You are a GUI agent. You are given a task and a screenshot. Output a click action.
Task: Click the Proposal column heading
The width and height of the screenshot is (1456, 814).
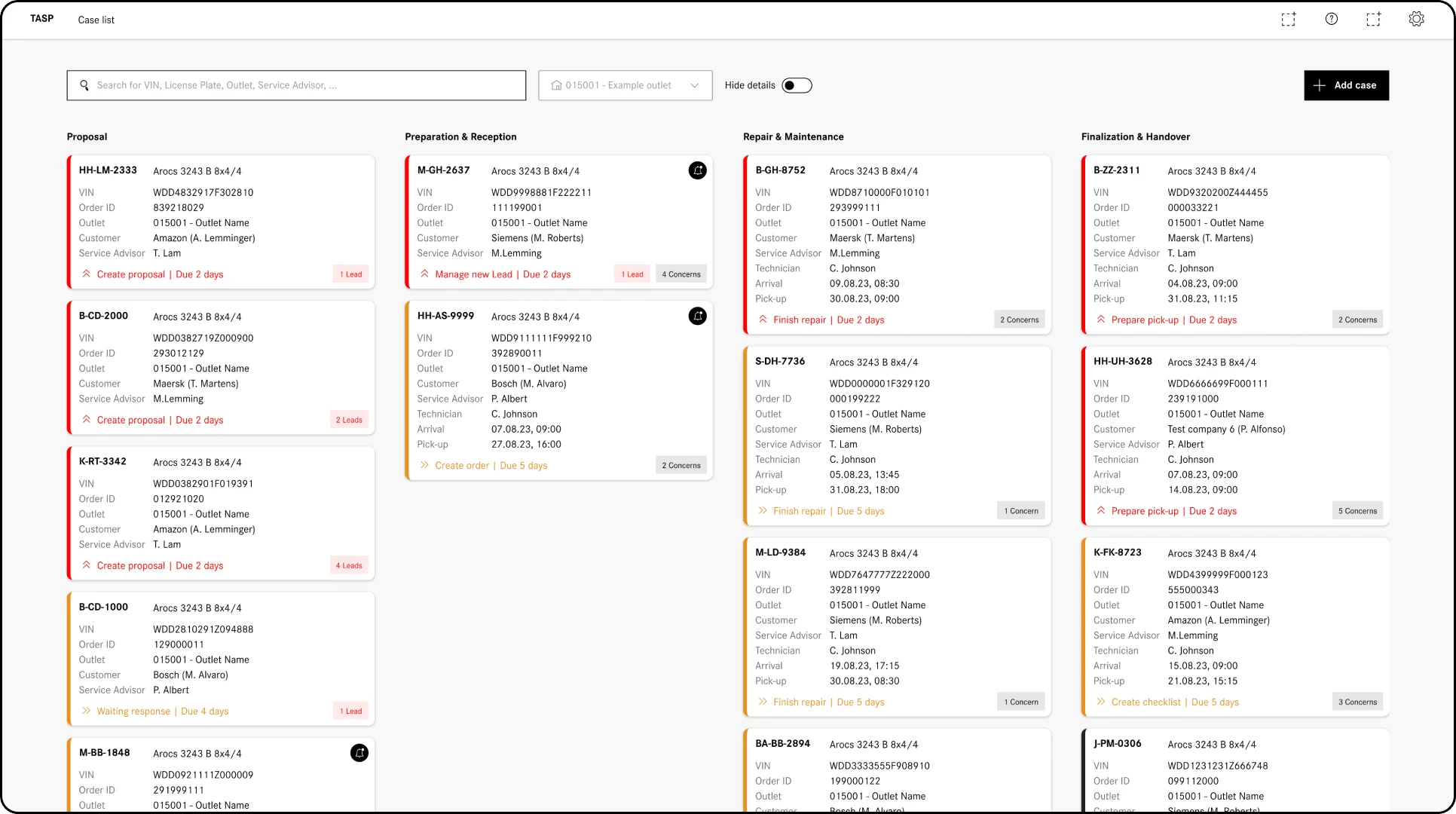(87, 136)
